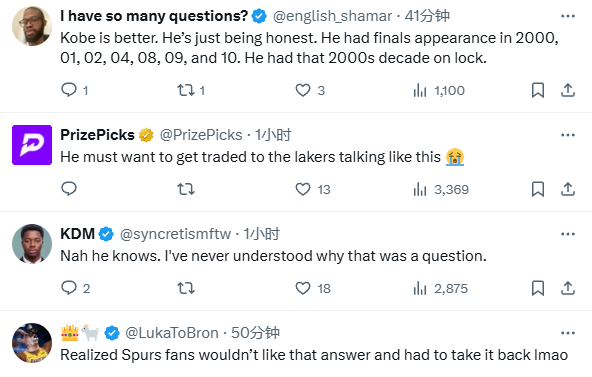Open PrizePicks purple logo avatar
The height and width of the screenshot is (377, 592).
(32, 145)
